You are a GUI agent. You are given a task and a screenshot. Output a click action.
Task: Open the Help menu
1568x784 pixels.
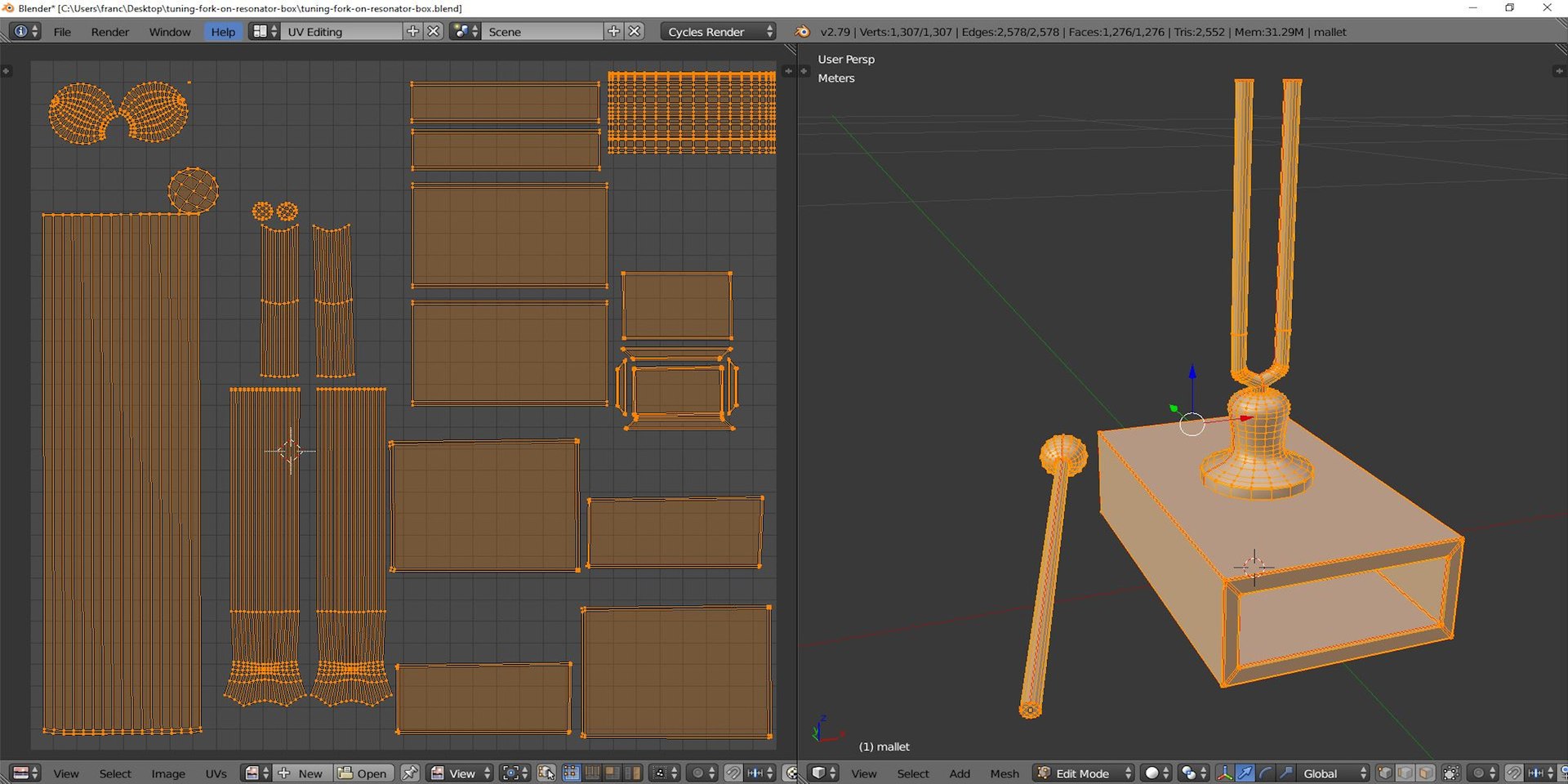point(223,32)
